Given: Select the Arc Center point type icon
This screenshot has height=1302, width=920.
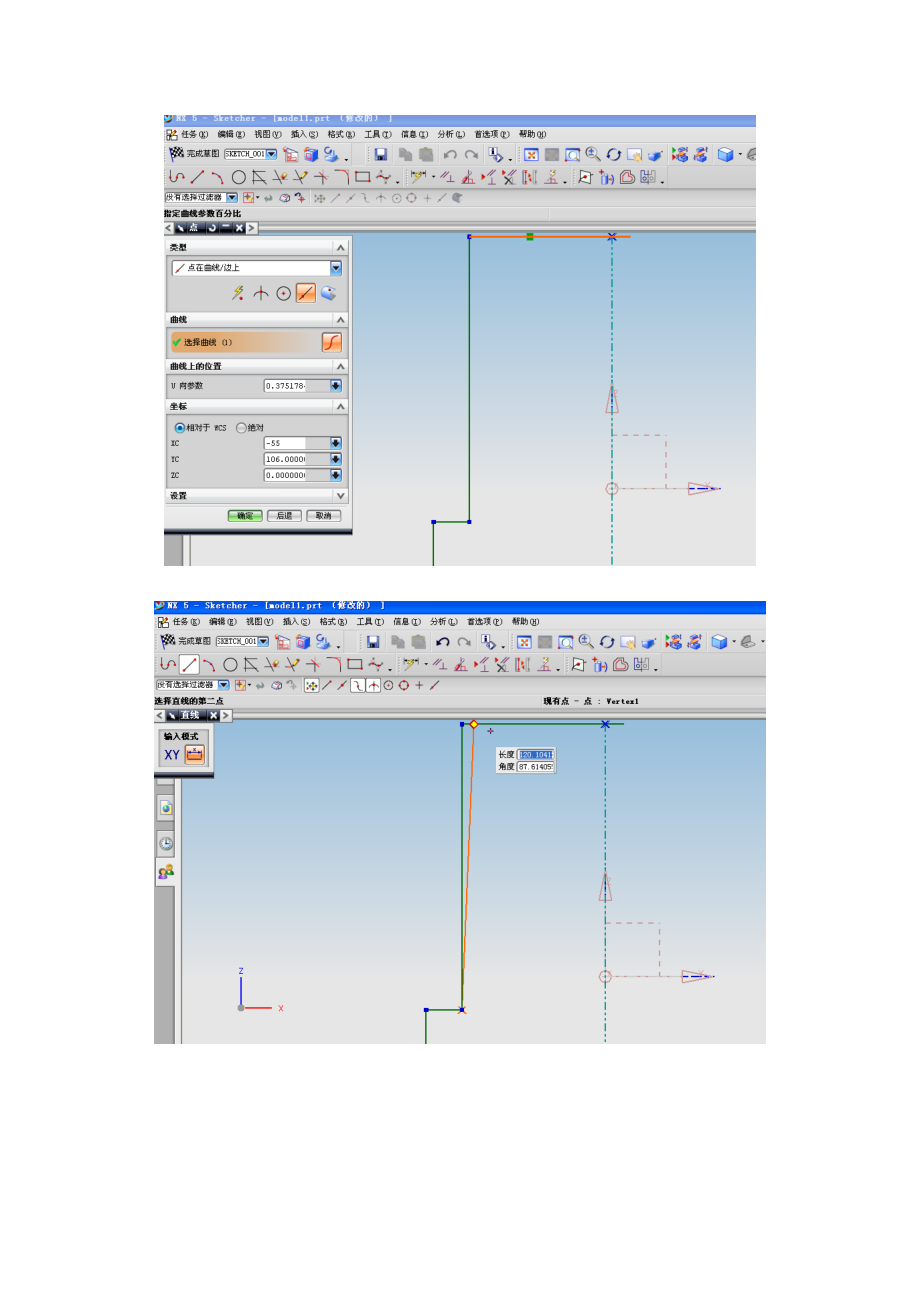Looking at the screenshot, I should pos(283,293).
